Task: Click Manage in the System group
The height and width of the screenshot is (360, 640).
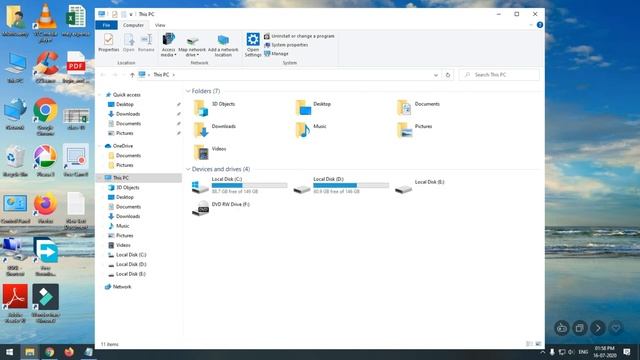Action: click(276, 53)
